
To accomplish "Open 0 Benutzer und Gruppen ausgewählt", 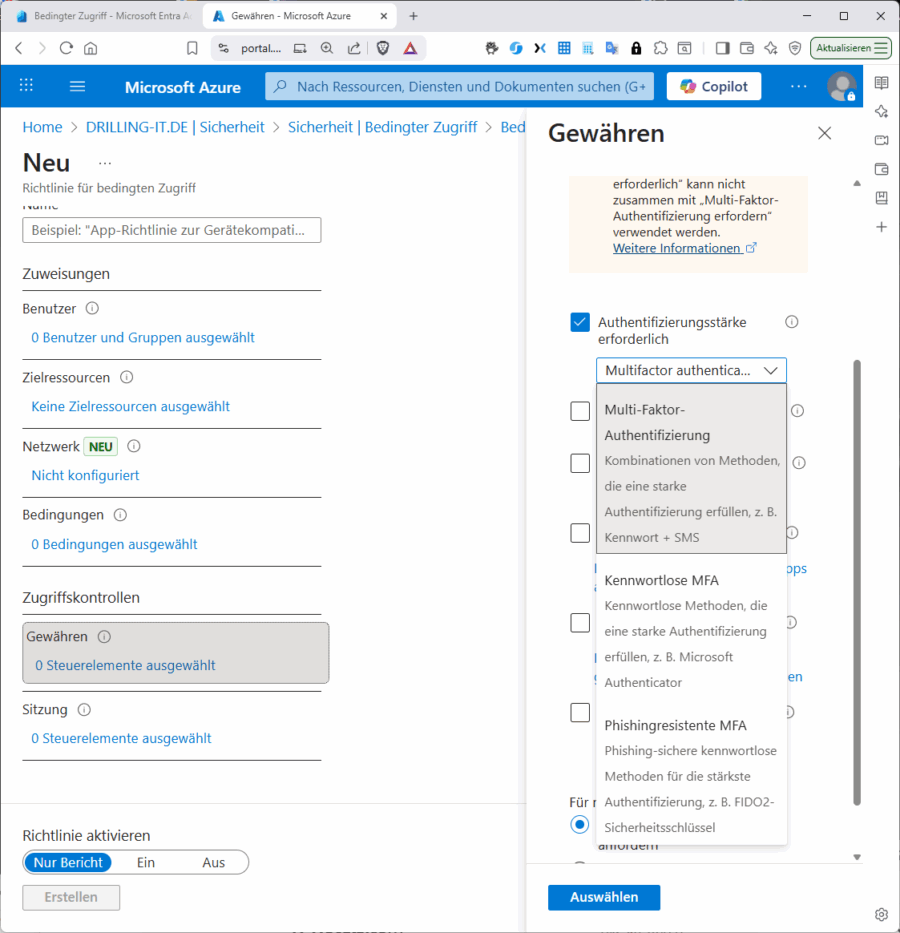I will click(x=143, y=337).
